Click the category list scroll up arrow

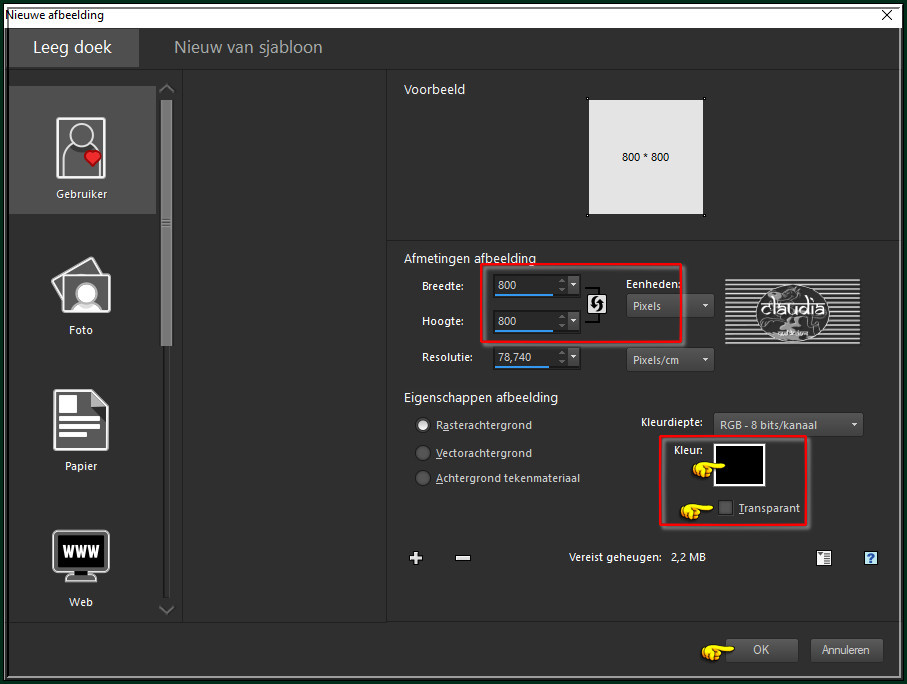[x=167, y=89]
